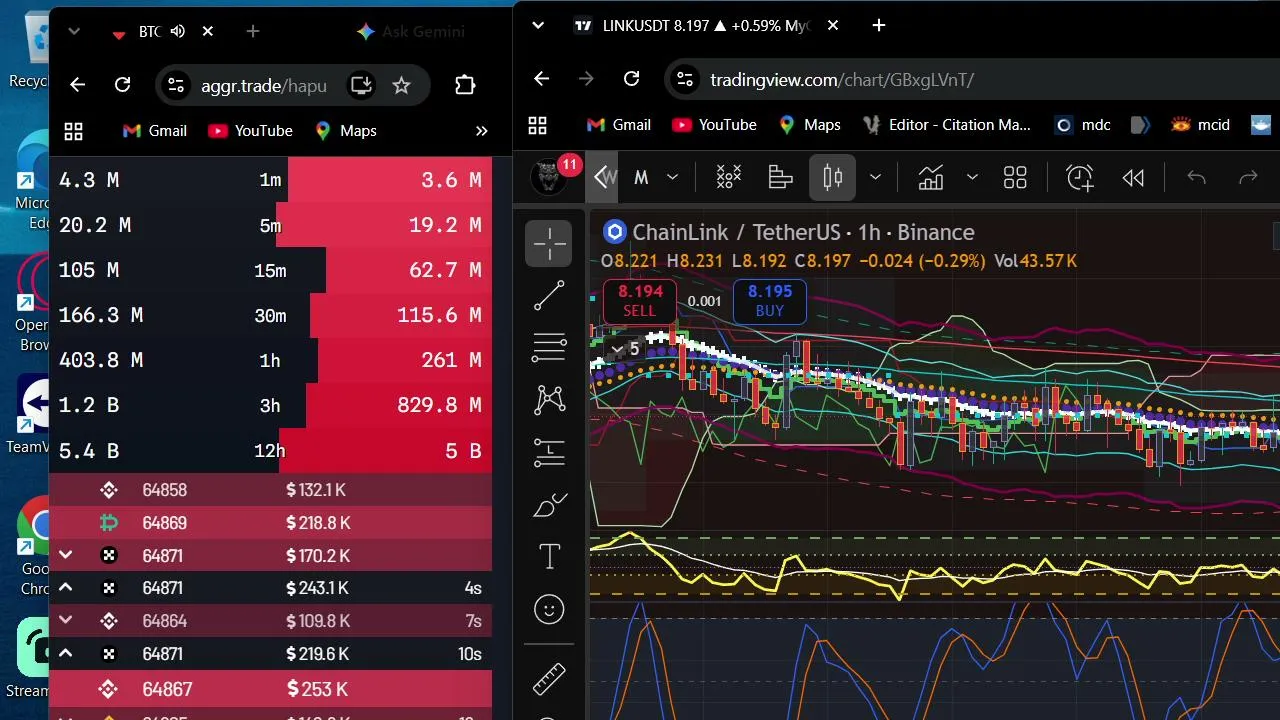
Task: Open indicator templates four-squares icon
Action: coord(1015,178)
